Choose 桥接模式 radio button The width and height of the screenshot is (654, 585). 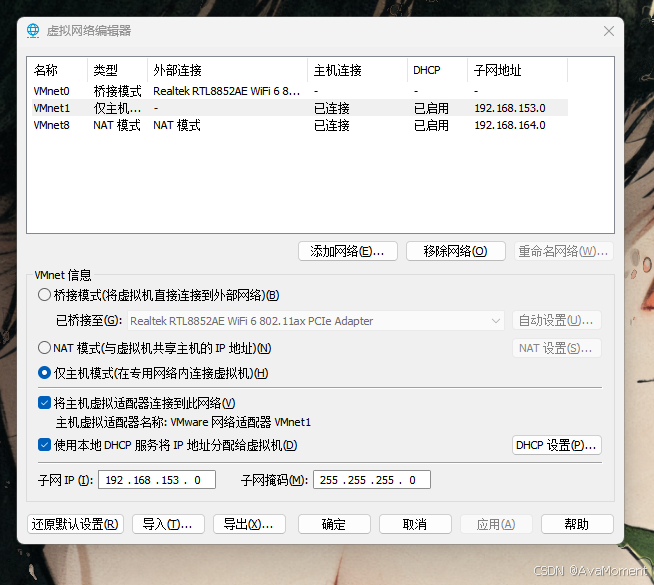pyautogui.click(x=44, y=295)
